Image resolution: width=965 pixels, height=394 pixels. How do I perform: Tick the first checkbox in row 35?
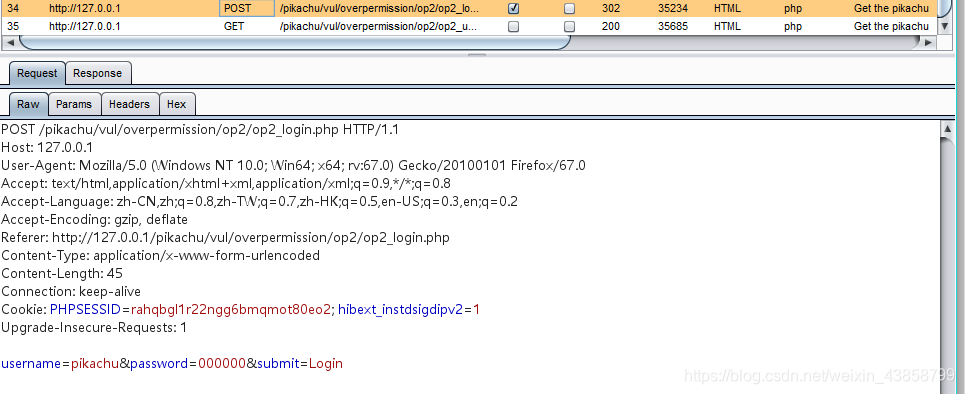[x=513, y=26]
